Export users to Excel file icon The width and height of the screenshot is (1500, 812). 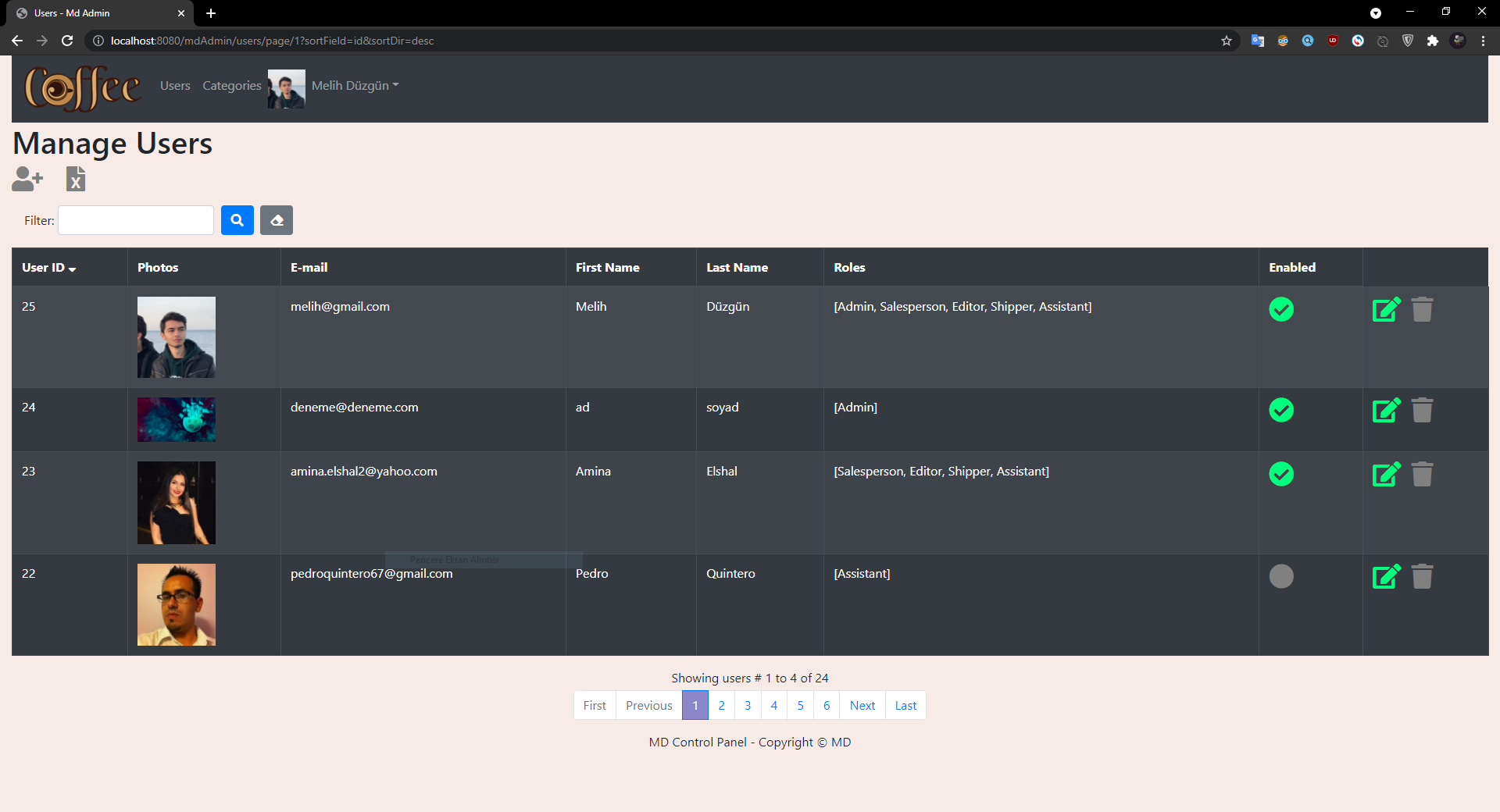coord(76,179)
